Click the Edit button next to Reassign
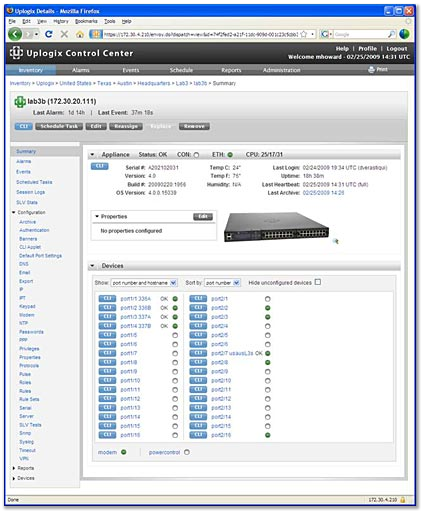This screenshot has width=425, height=515. click(x=96, y=126)
